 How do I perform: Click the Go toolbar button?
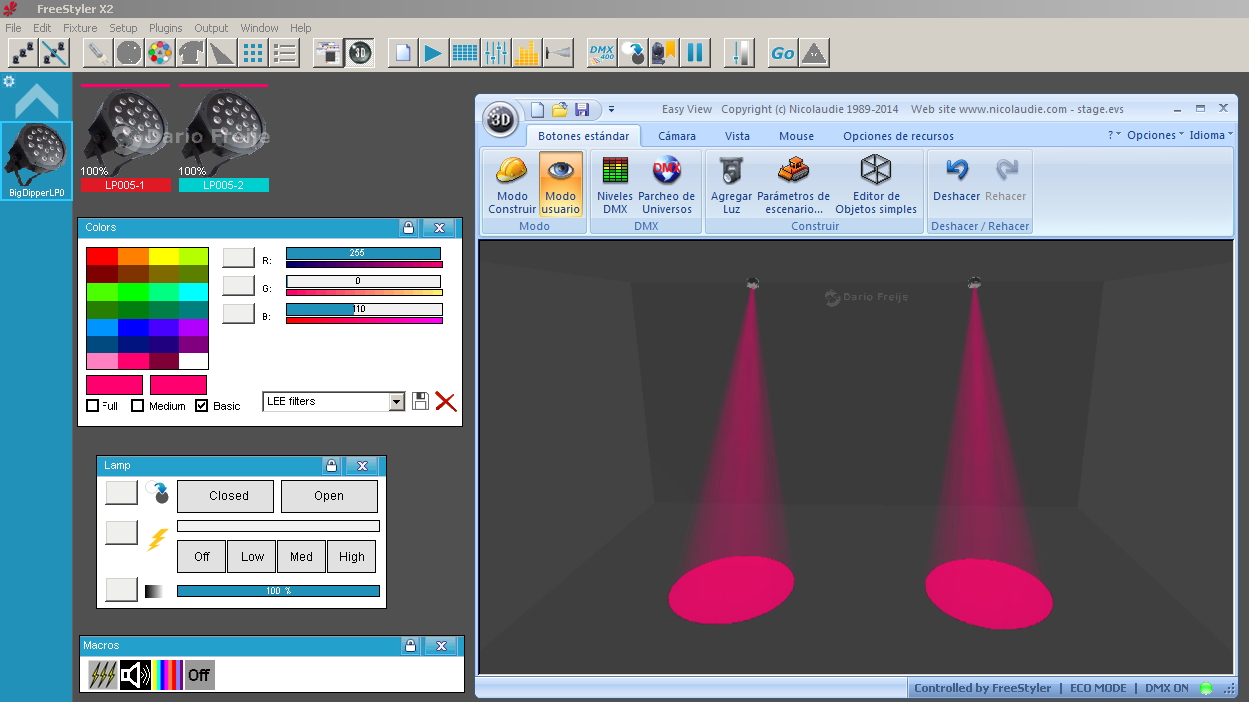pos(783,52)
